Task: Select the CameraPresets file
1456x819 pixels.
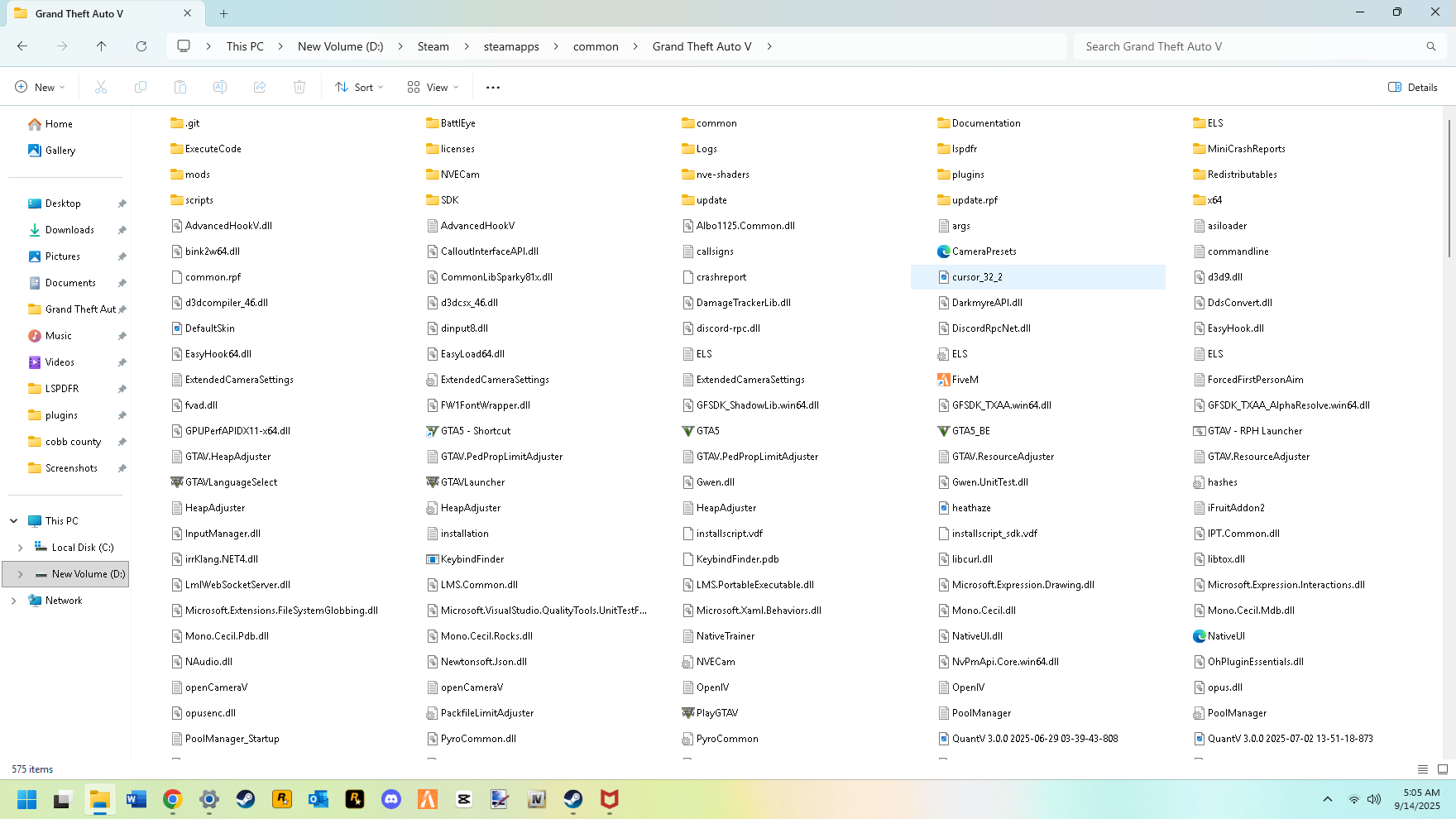Action: tap(977, 251)
